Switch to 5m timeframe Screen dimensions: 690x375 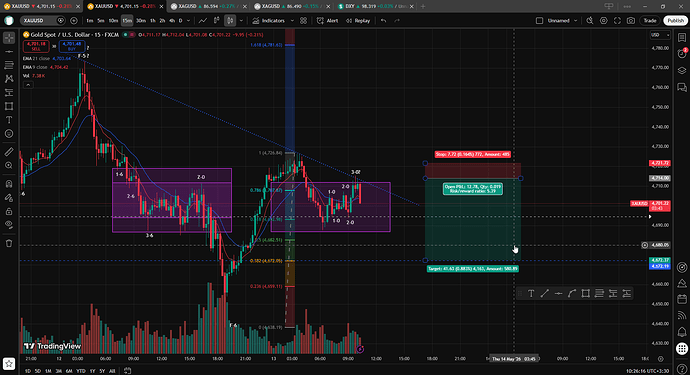coord(101,21)
